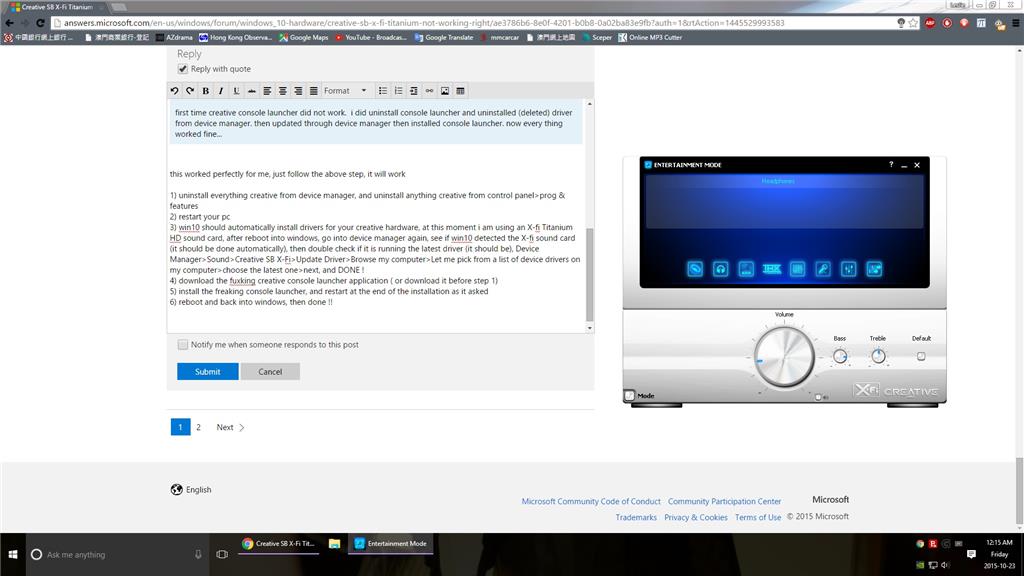Open THX settings in Entertainment Mode
Image resolution: width=1024 pixels, height=576 pixels.
pyautogui.click(x=772, y=269)
